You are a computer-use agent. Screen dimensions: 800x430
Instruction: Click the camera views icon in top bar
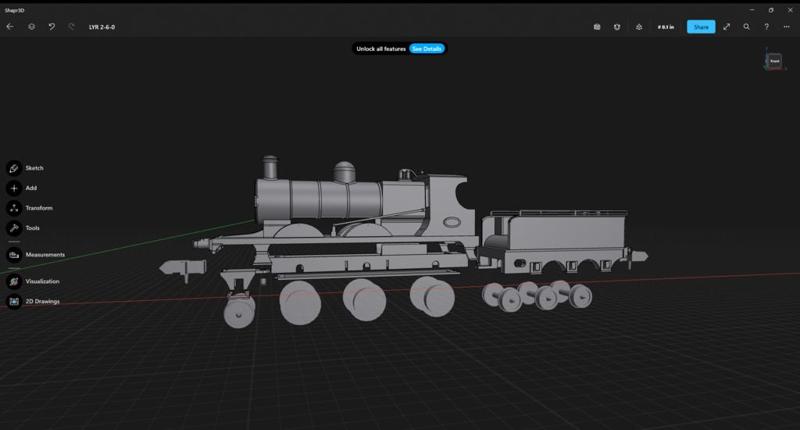(597, 27)
